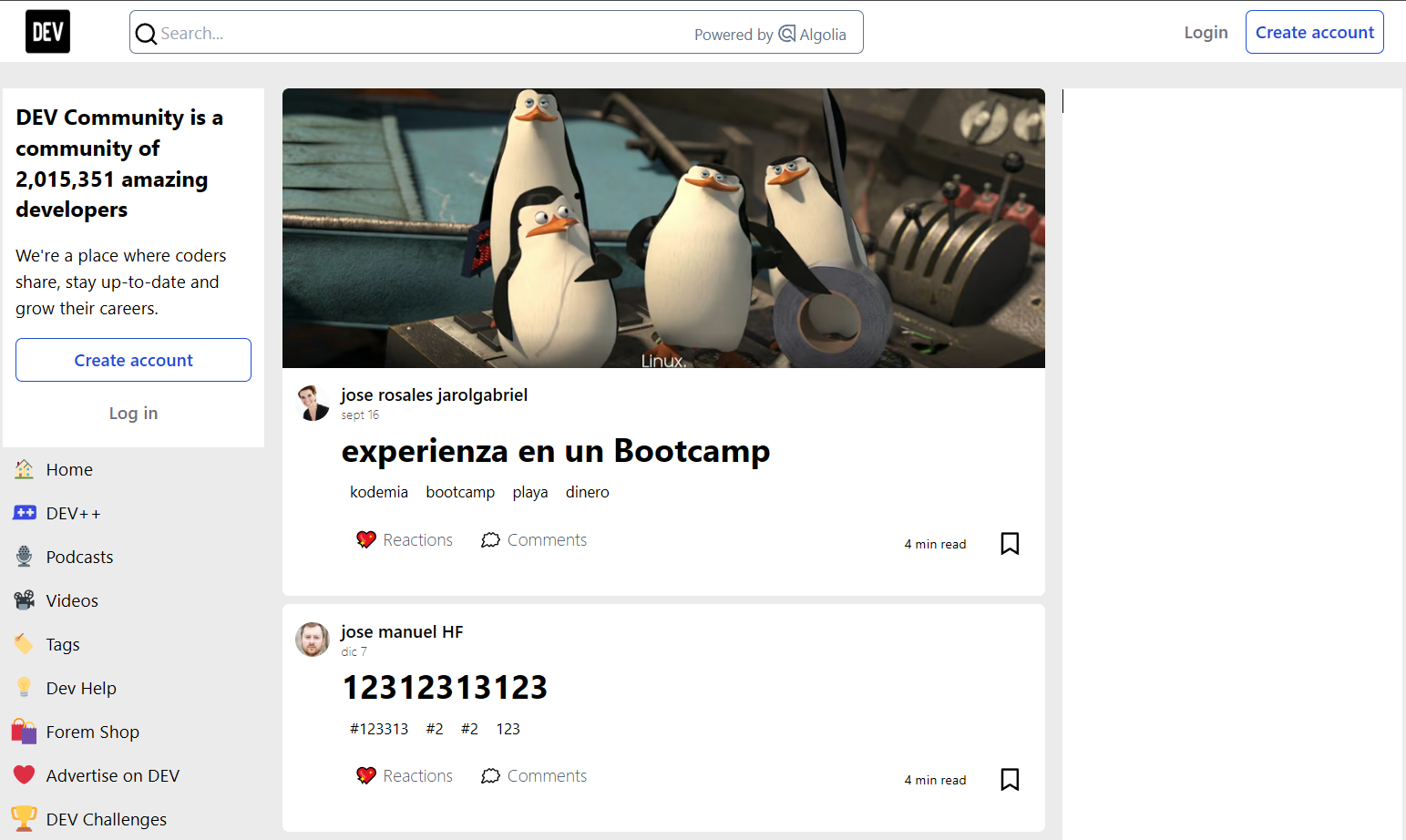Screen dimensions: 1406x840
Task: Click the Algolia logo icon
Action: (x=787, y=34)
